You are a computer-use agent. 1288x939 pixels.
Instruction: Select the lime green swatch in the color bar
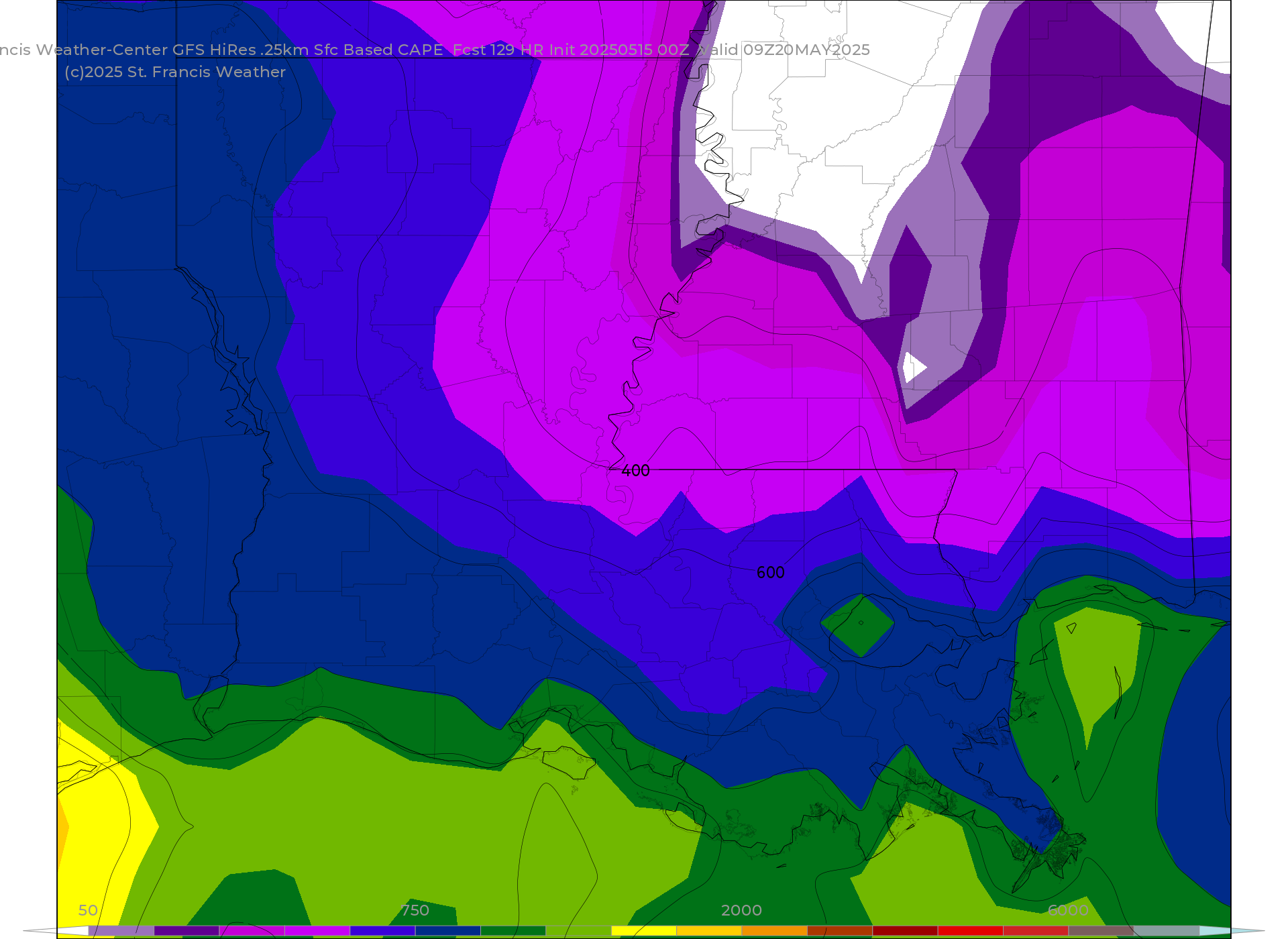[x=578, y=931]
